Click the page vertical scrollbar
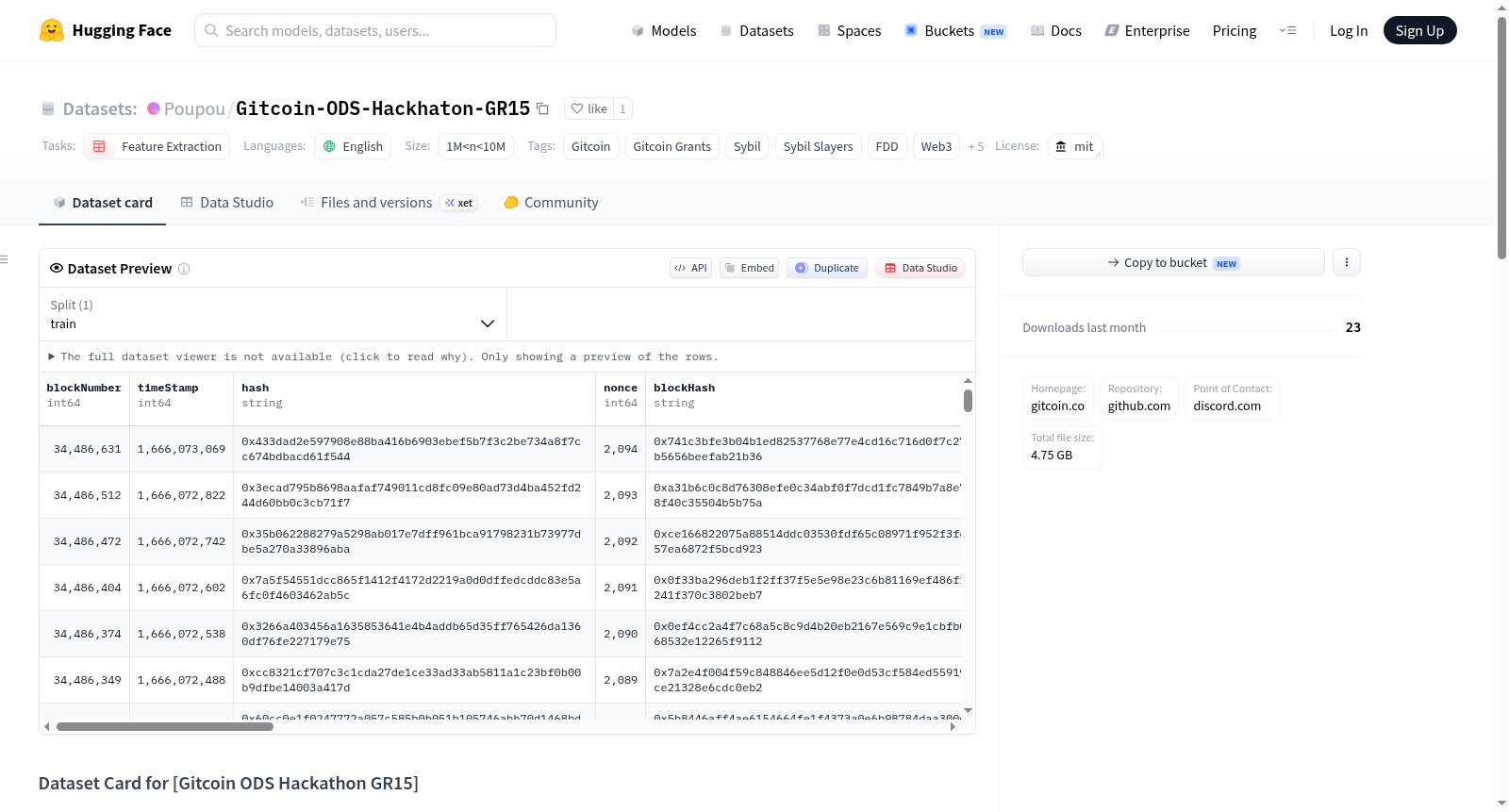This screenshot has width=1509, height=812. [x=1501, y=137]
